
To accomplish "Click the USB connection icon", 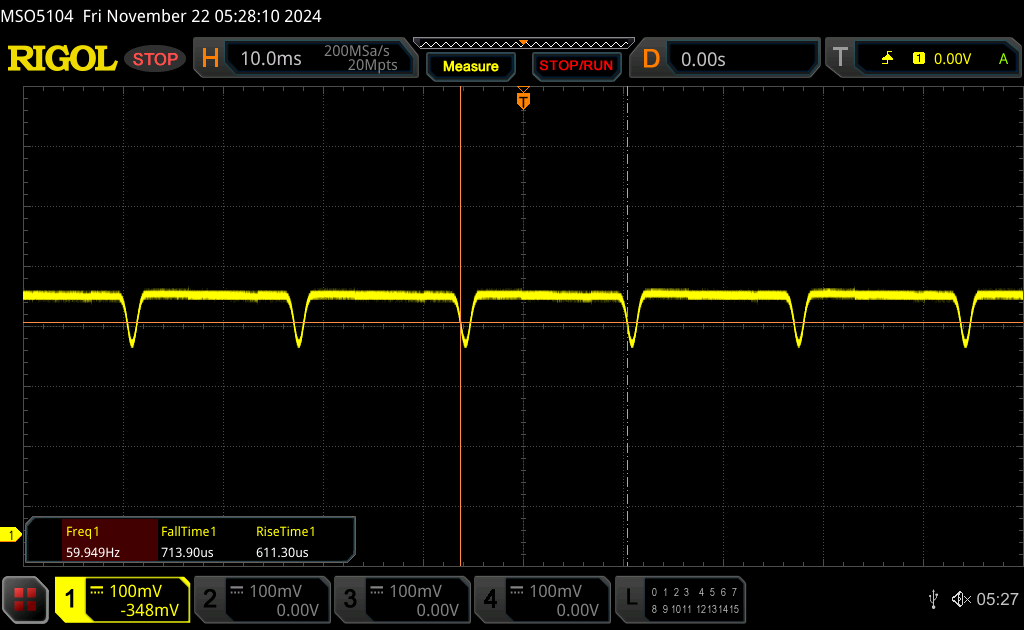I will click(x=933, y=599).
